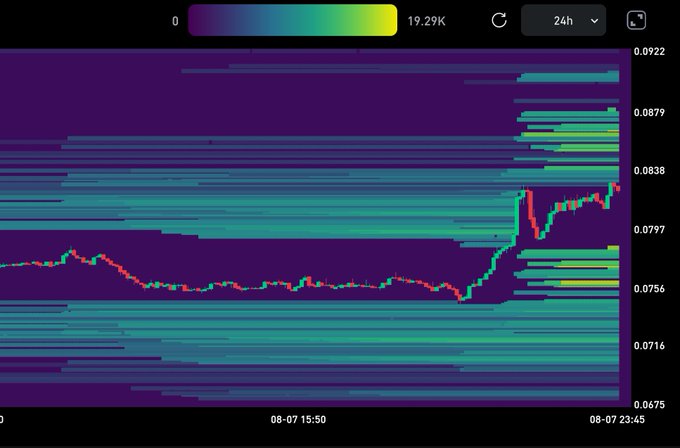Click the latest candle at the chart's right end
Image resolution: width=680 pixels, height=448 pixels.
click(618, 188)
